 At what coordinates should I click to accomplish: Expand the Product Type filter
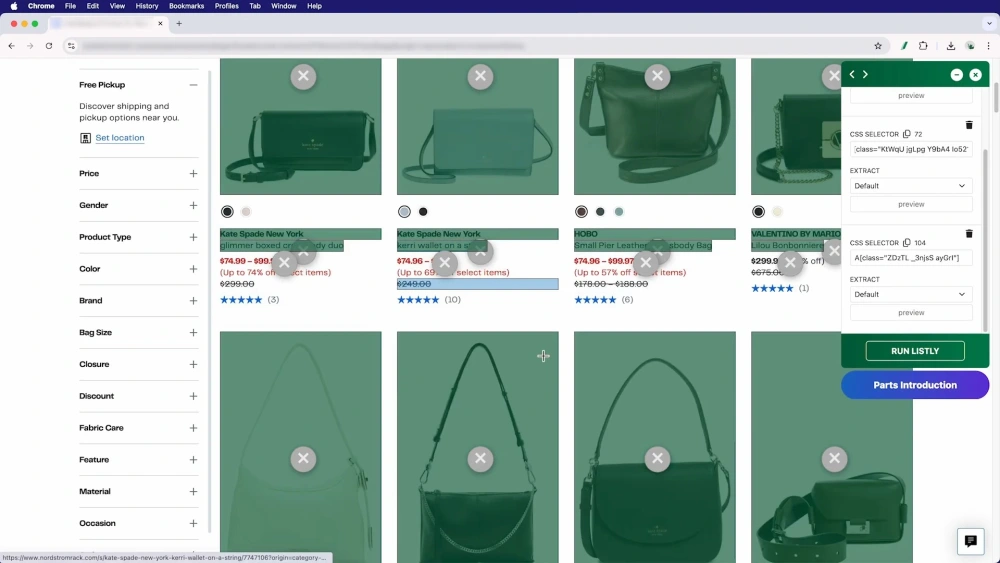pyautogui.click(x=193, y=237)
